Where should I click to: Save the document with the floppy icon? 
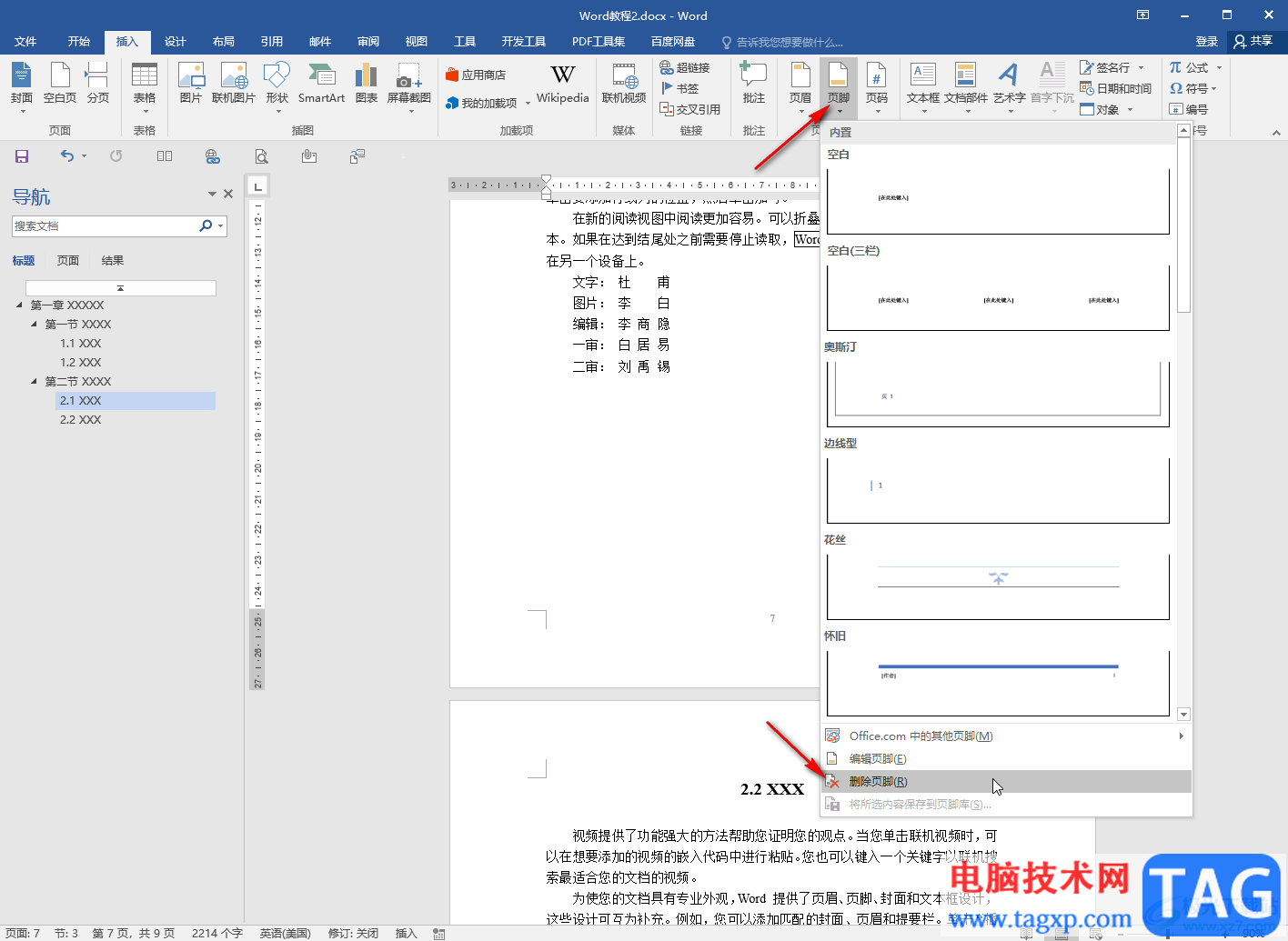point(22,156)
